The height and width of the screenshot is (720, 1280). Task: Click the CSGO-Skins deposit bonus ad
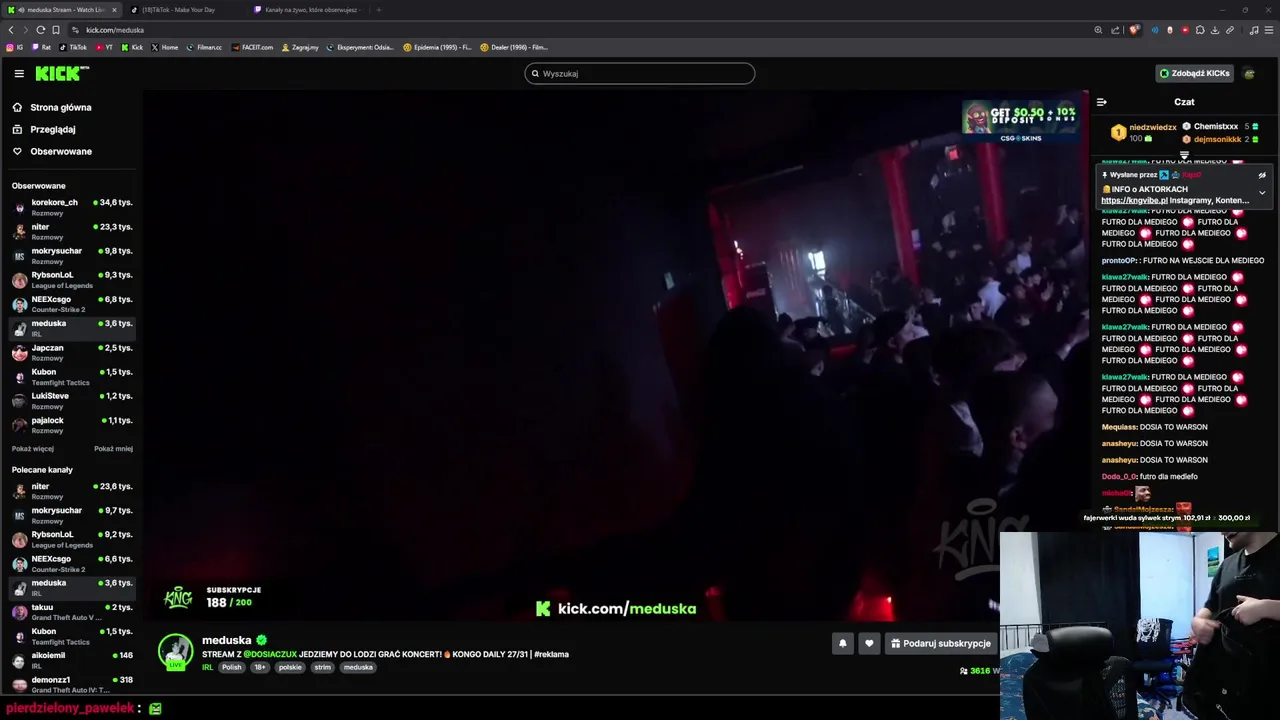(x=1021, y=122)
